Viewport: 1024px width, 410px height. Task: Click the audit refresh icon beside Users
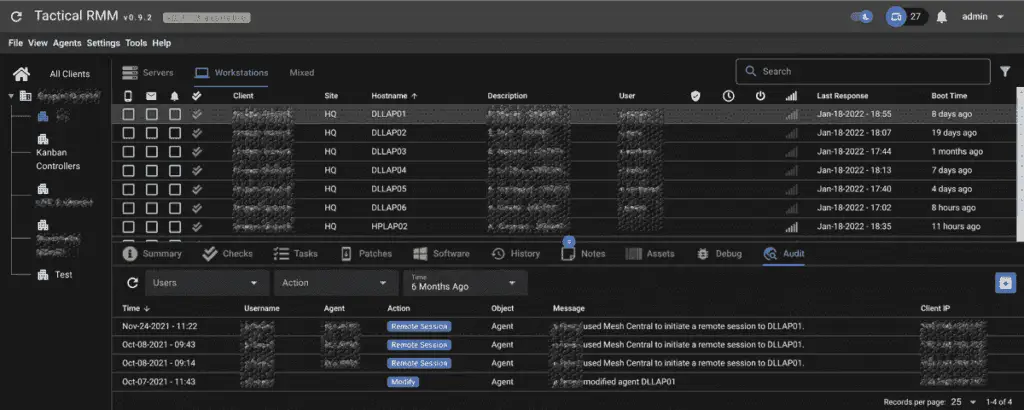[x=132, y=283]
